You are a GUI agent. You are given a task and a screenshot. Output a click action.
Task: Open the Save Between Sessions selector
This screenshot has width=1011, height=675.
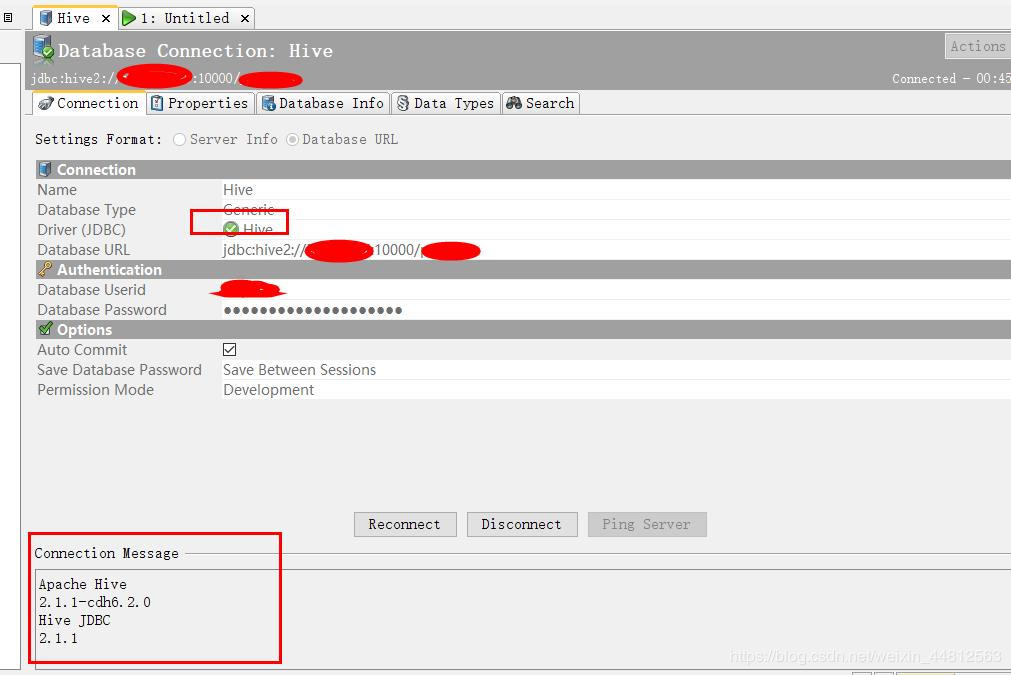[299, 370]
